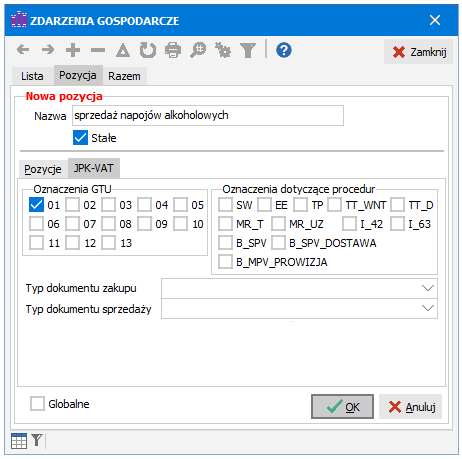Open filter funnel icon in toolbar
The width and height of the screenshot is (462, 459).
[248, 50]
